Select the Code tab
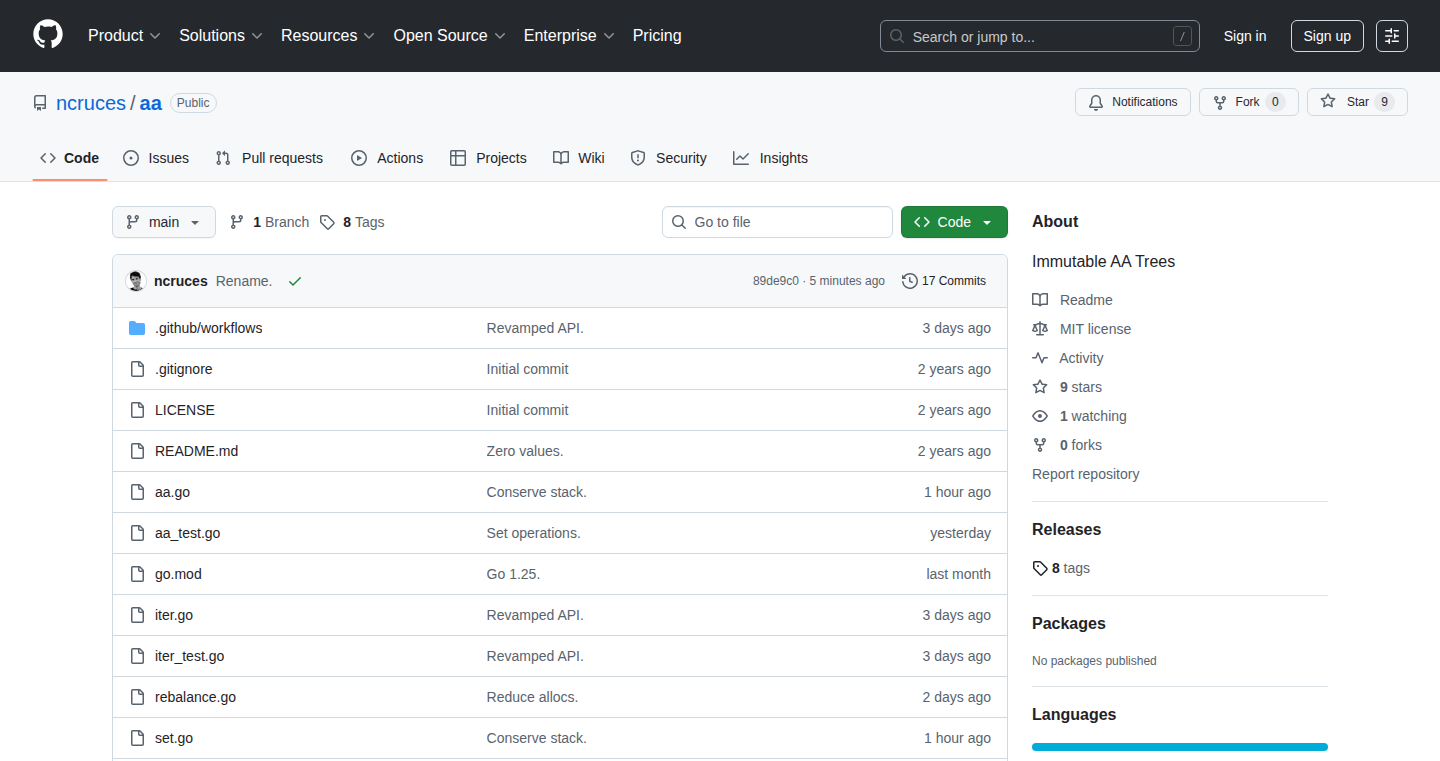The image size is (1440, 761). 70,158
